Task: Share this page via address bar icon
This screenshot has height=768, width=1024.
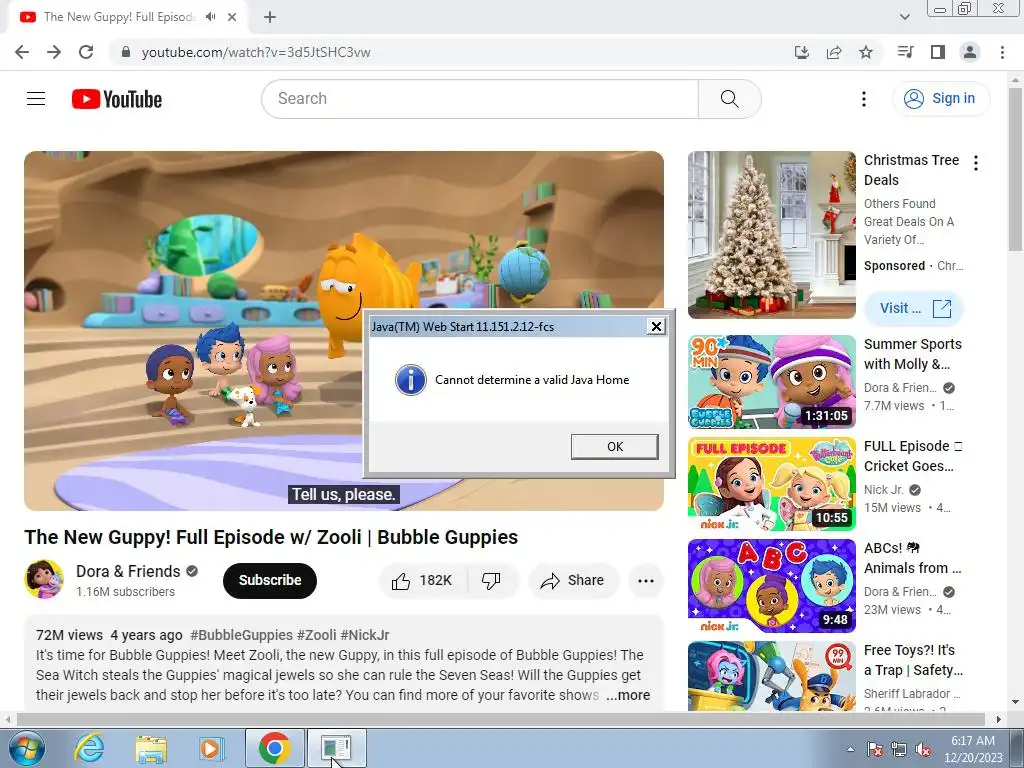Action: click(834, 52)
